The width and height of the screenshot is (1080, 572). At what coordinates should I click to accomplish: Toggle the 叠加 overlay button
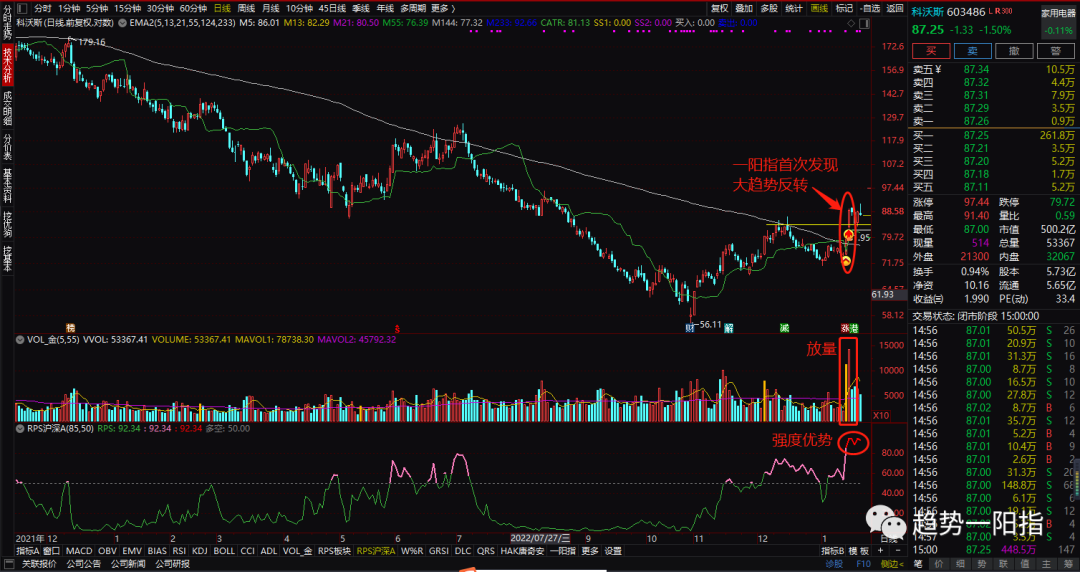click(x=745, y=8)
